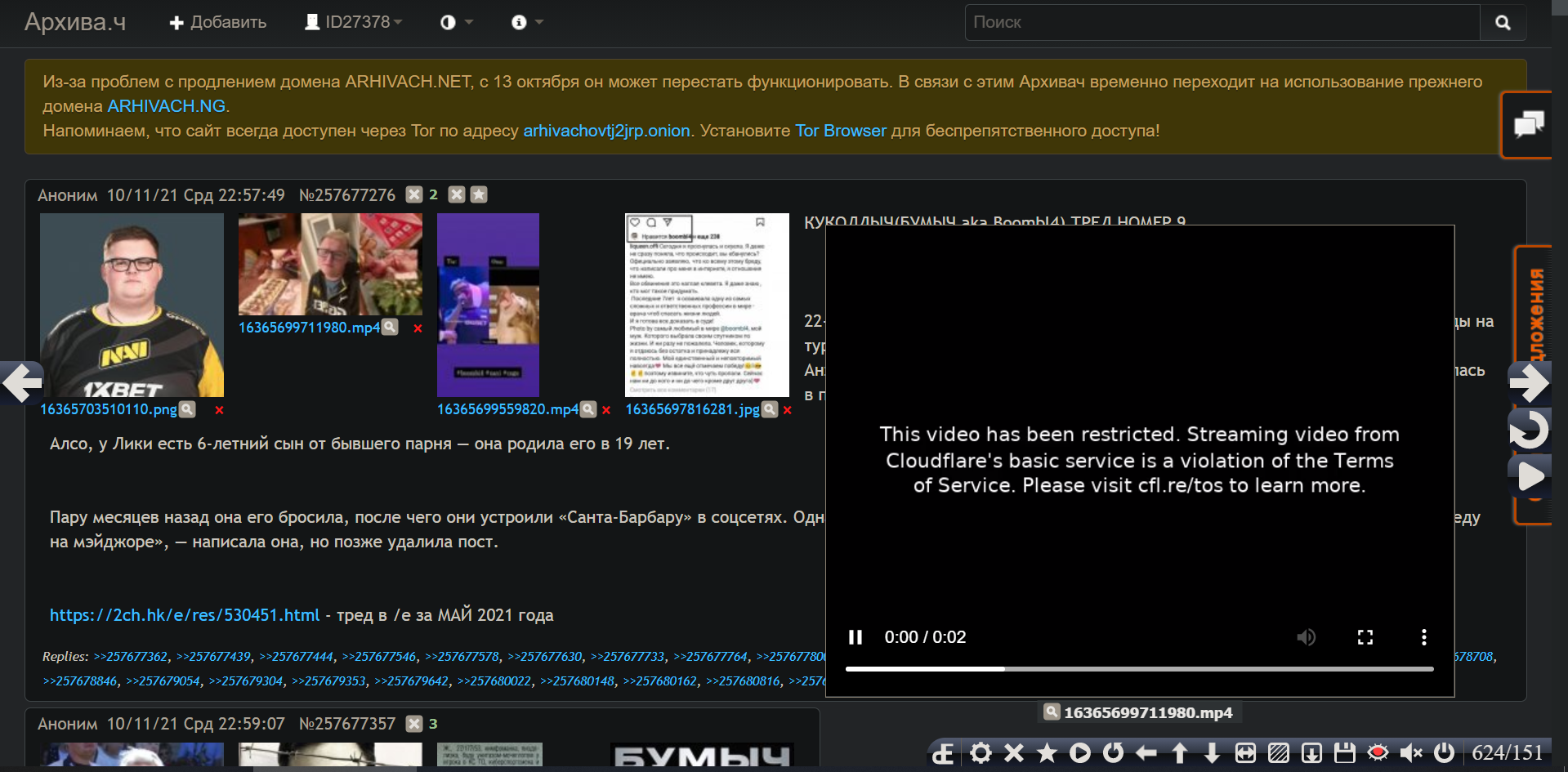Toggle the muted speaker icon in bottom toolbar
The width and height of the screenshot is (1568, 772).
[x=1411, y=752]
